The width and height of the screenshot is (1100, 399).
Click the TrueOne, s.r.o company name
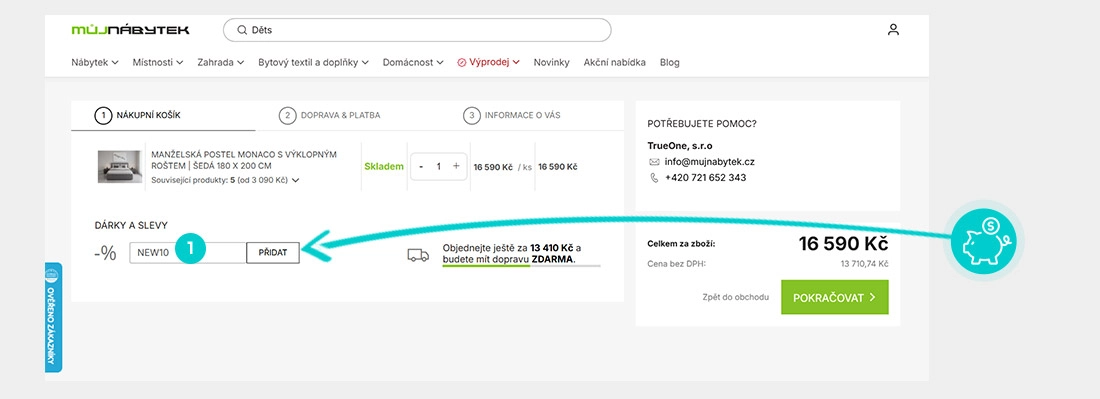click(680, 146)
